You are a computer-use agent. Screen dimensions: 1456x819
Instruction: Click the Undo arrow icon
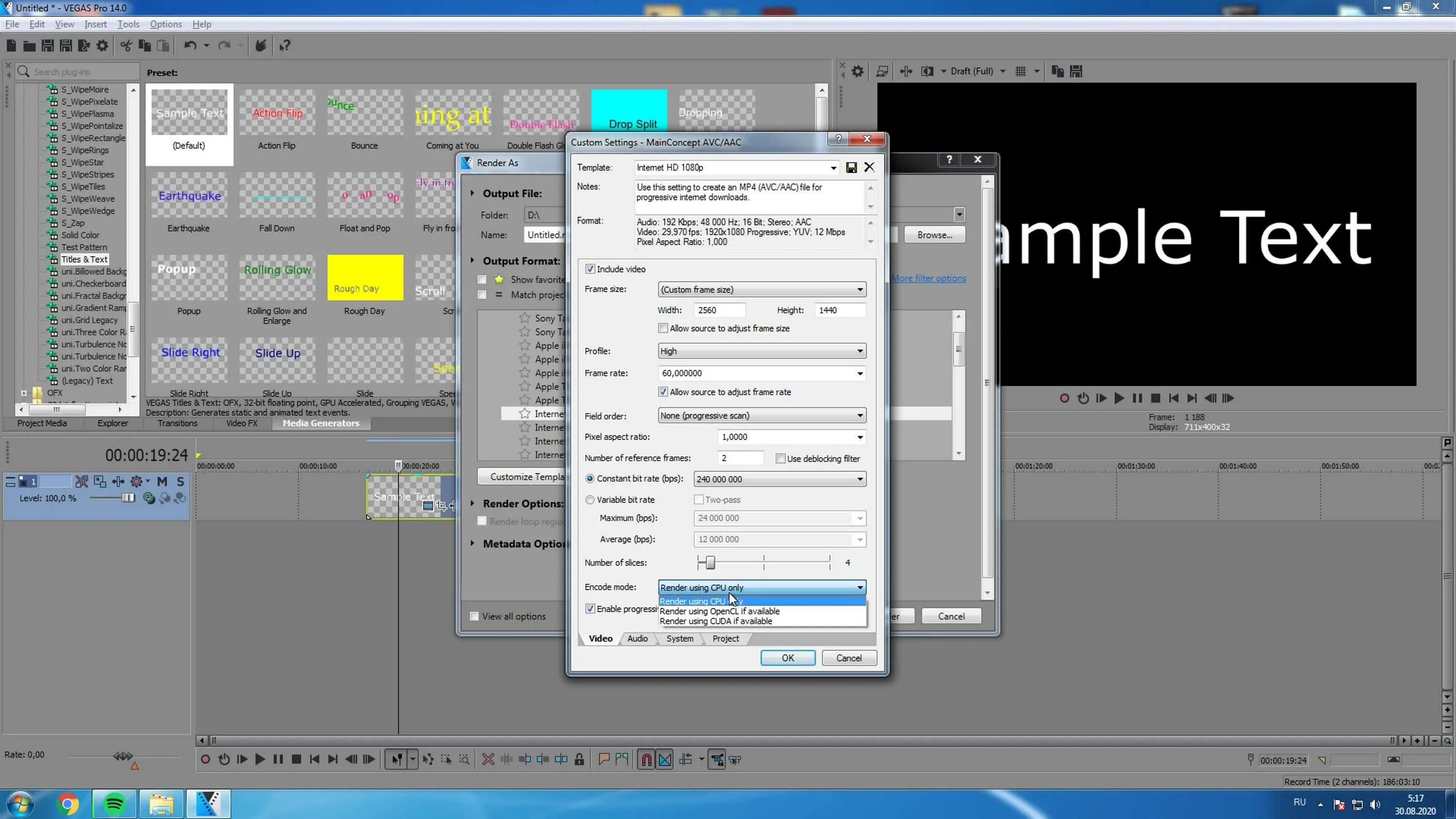tap(190, 46)
